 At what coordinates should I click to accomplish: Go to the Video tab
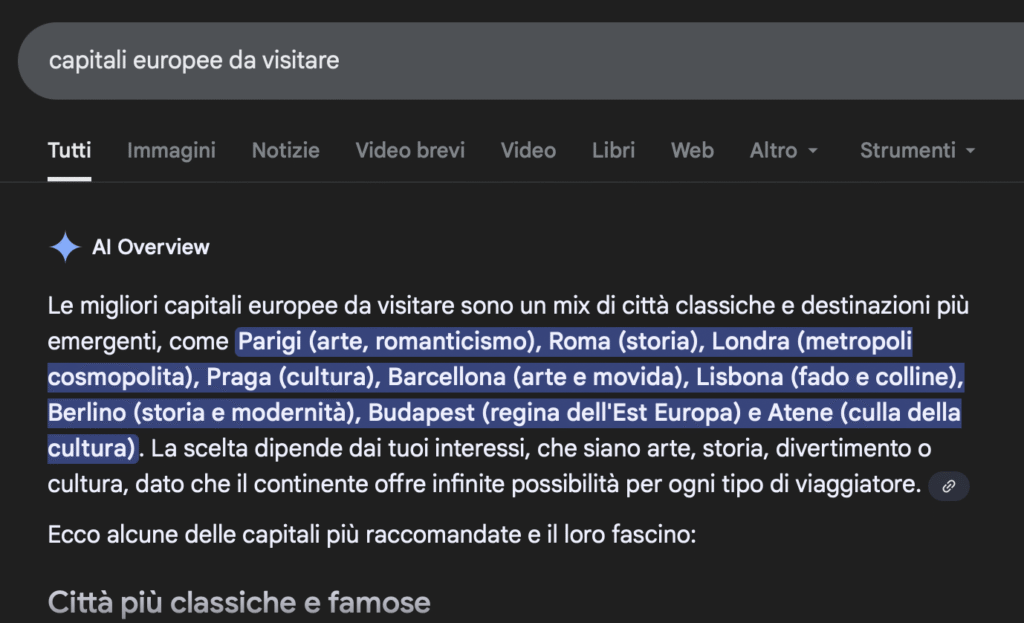(x=528, y=151)
